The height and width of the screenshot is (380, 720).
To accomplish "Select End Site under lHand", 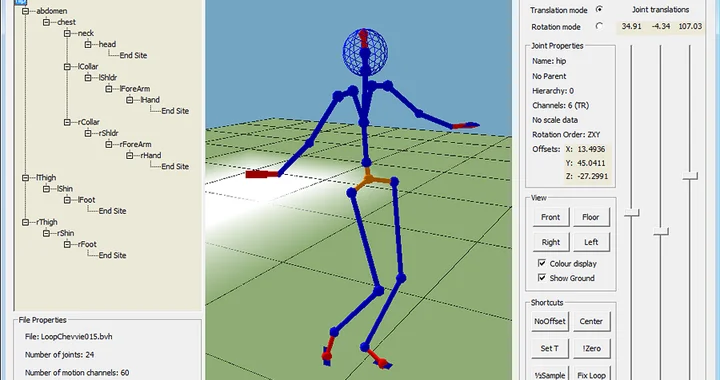I will 175,111.
